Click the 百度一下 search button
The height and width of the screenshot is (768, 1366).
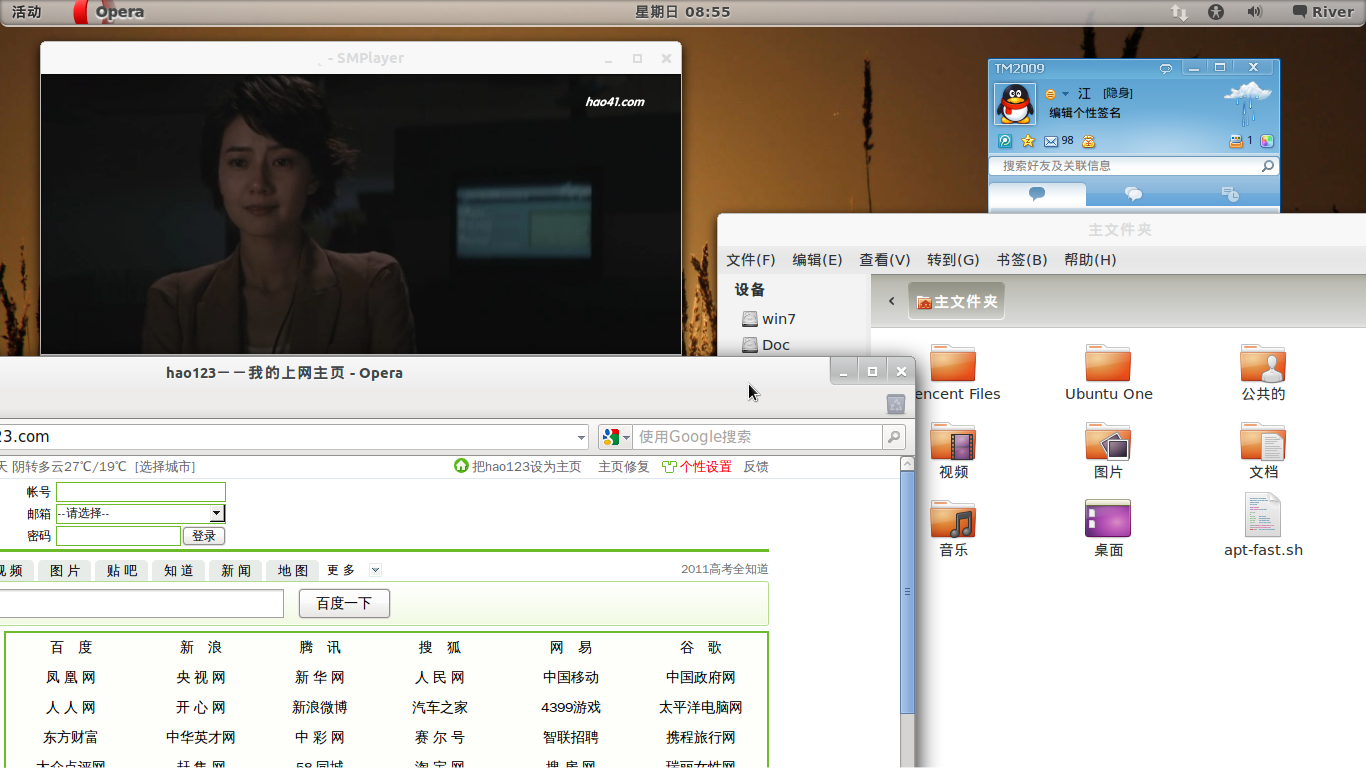[x=344, y=603]
